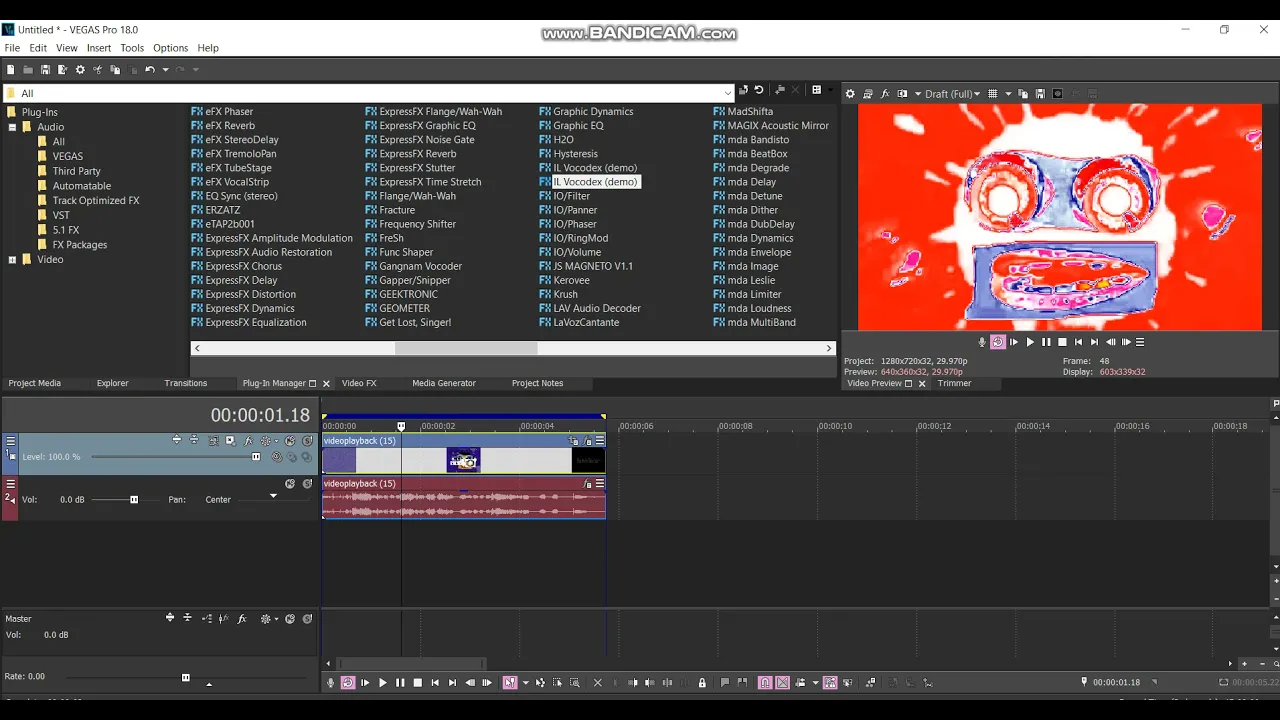This screenshot has width=1280, height=720.
Task: Click the video event thumbnail on the timeline
Action: 463,460
